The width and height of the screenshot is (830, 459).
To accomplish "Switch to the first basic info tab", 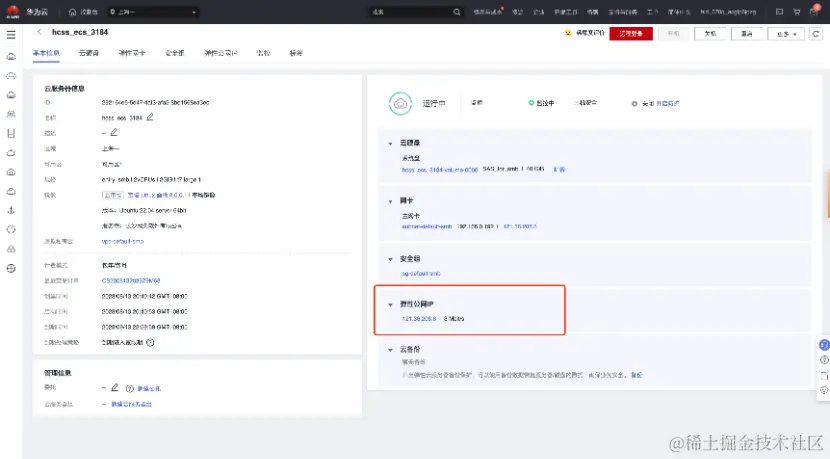I will [x=46, y=53].
